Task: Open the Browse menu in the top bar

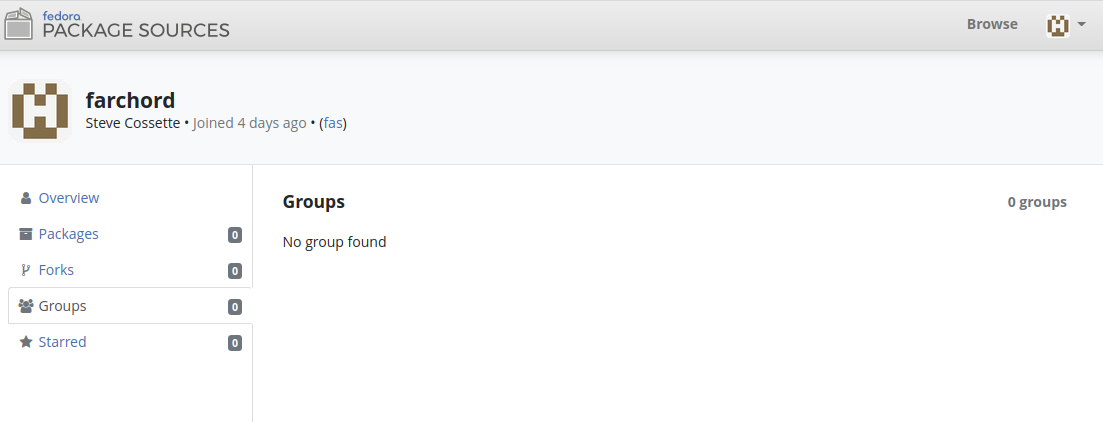Action: pos(992,24)
